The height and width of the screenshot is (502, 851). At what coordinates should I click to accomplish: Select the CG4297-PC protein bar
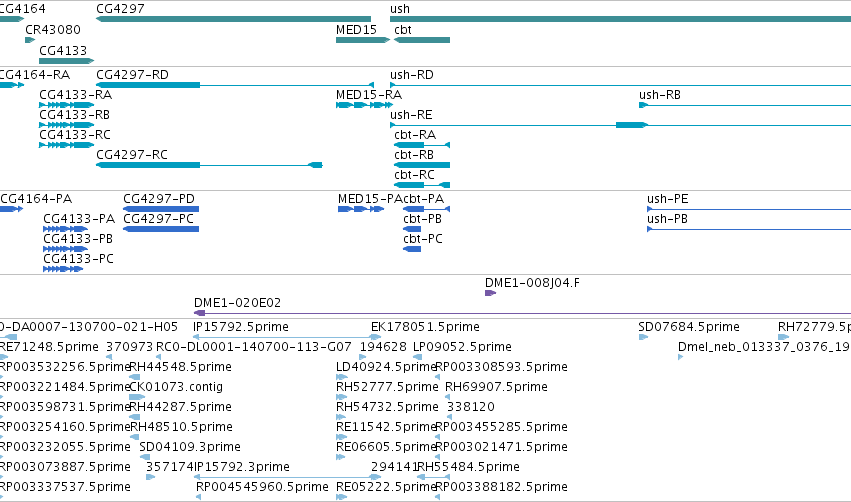[x=161, y=229]
